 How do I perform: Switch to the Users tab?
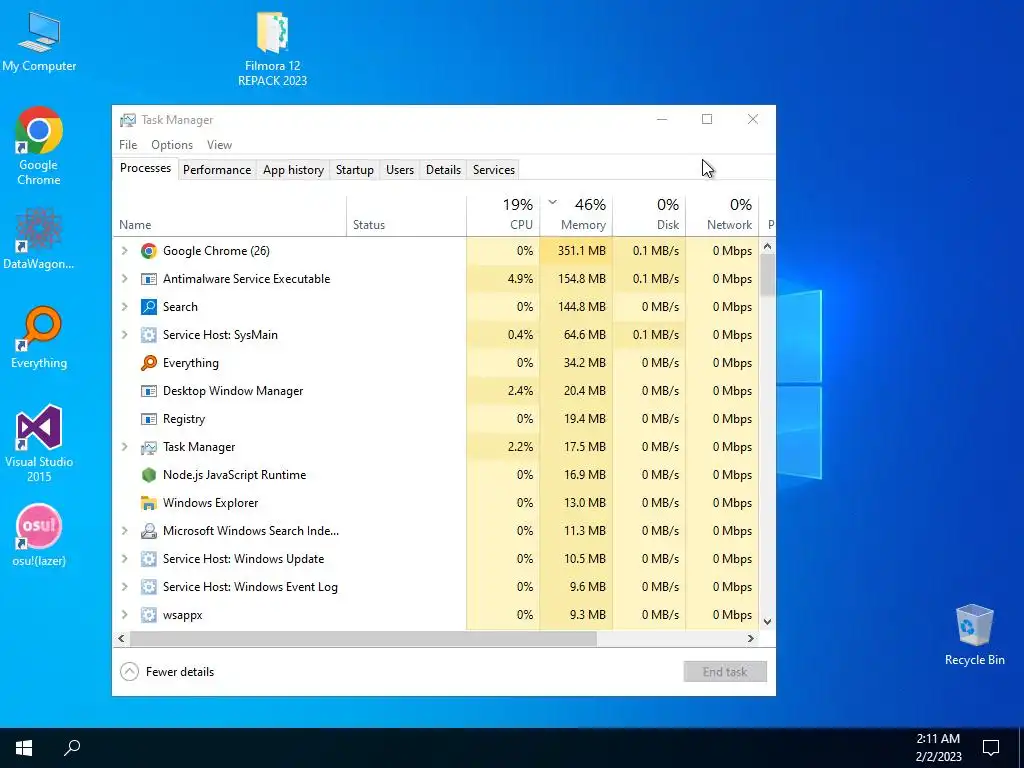coord(400,170)
